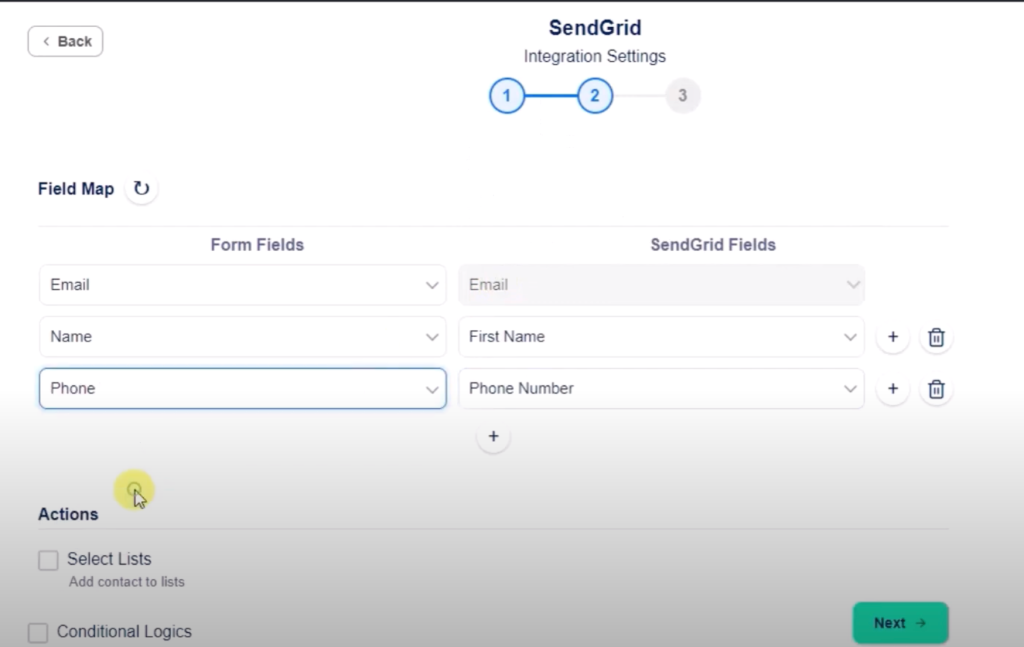Click the Back button
The height and width of the screenshot is (647, 1024).
pyautogui.click(x=66, y=42)
